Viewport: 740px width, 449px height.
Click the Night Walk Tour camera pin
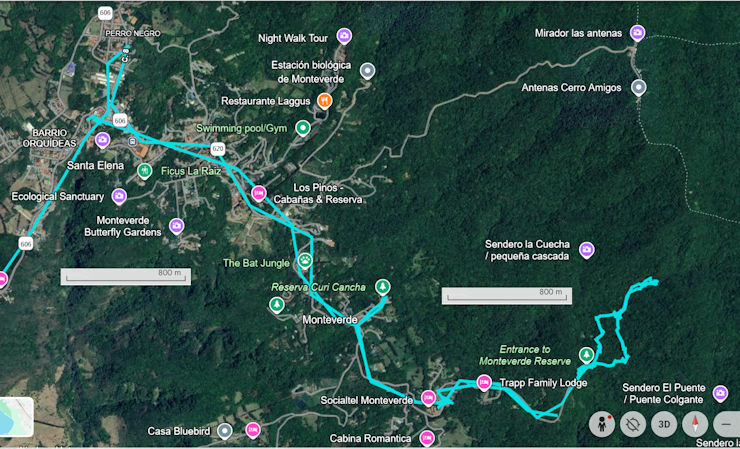(x=344, y=36)
